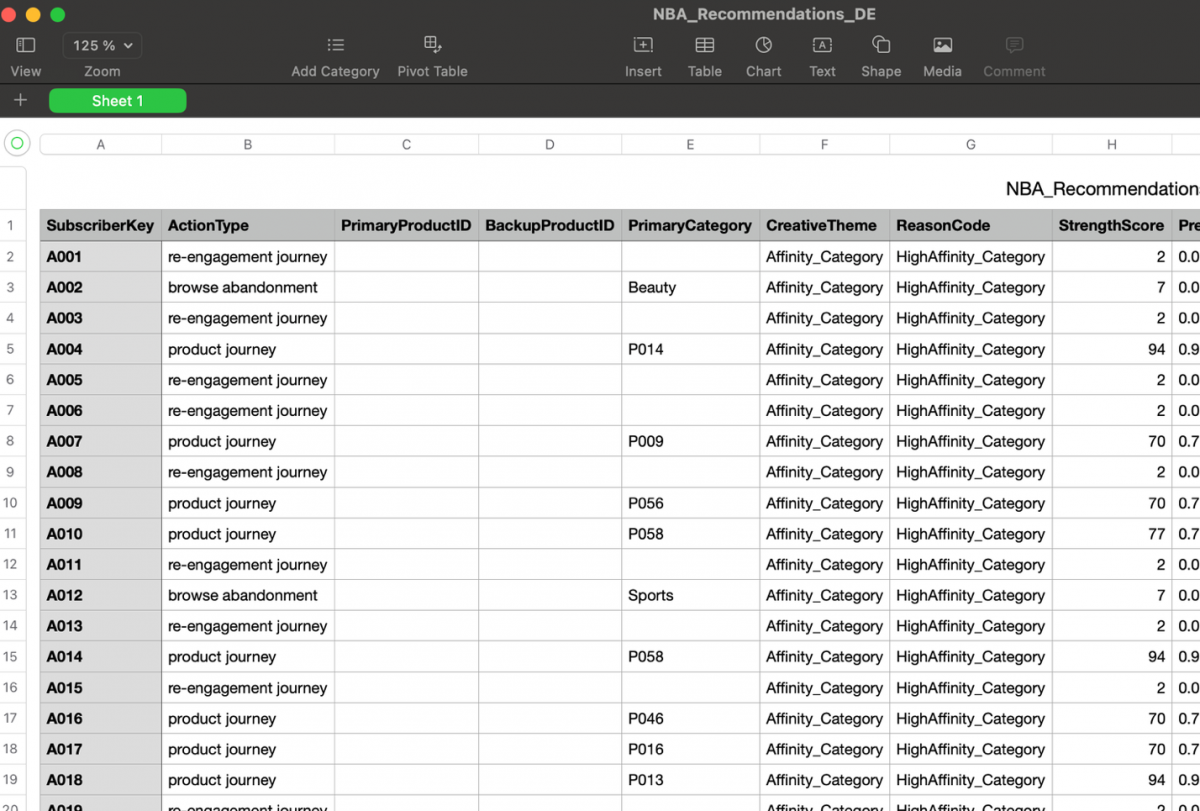Select cell A004 in SubscriberKey column
This screenshot has height=811, width=1200.
[x=100, y=349]
